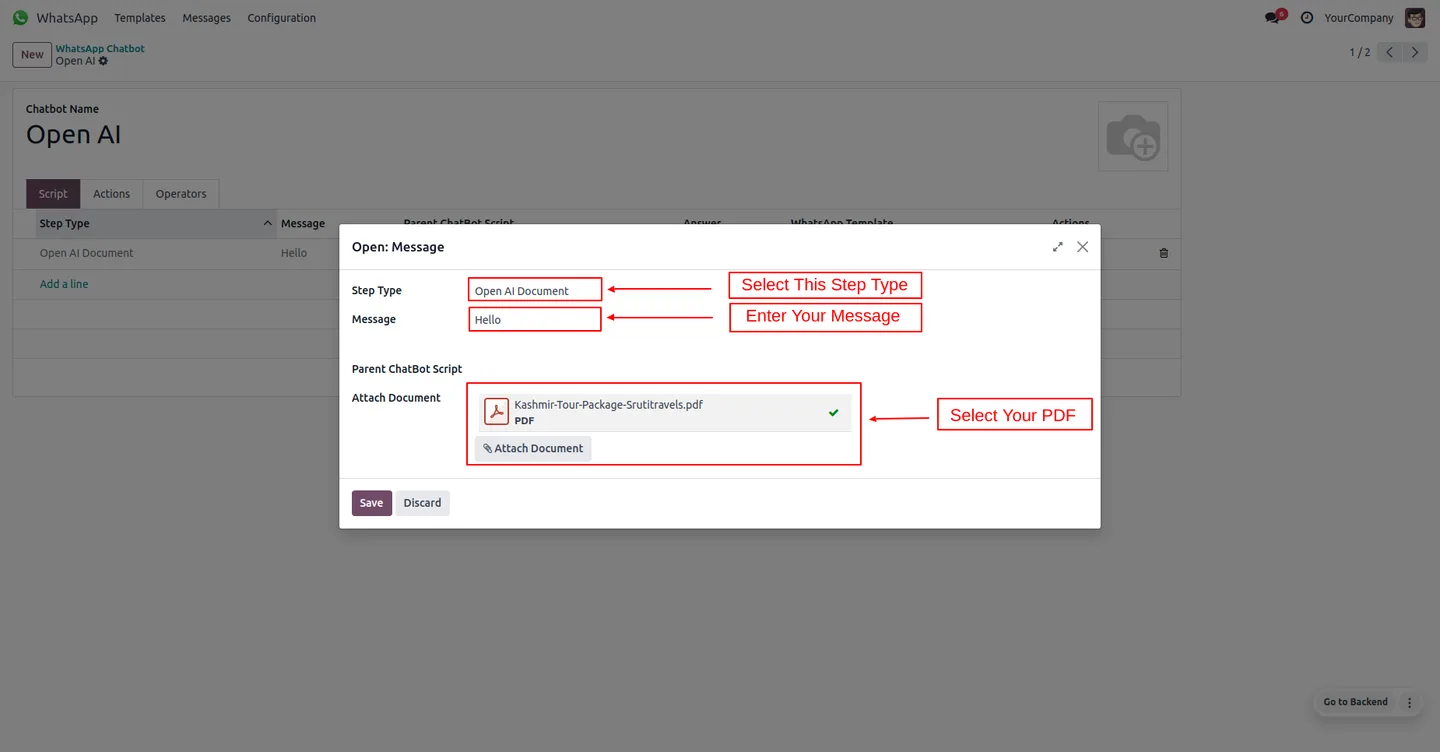Screen dimensions: 1440x752
Task: Click the Hello cell in table
Action: point(294,253)
